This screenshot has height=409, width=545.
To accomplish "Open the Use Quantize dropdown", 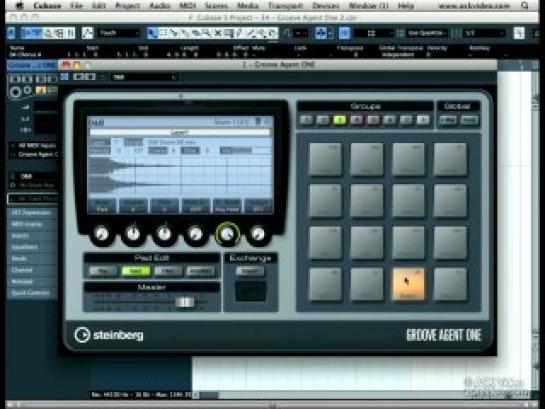I will [x=427, y=33].
